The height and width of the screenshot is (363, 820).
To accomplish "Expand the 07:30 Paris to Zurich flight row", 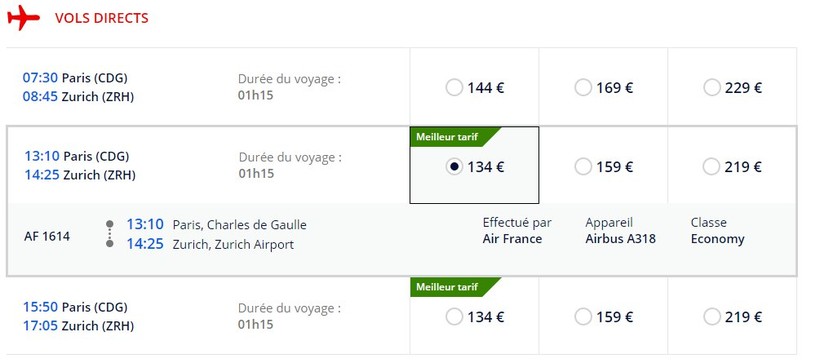I will (x=208, y=87).
